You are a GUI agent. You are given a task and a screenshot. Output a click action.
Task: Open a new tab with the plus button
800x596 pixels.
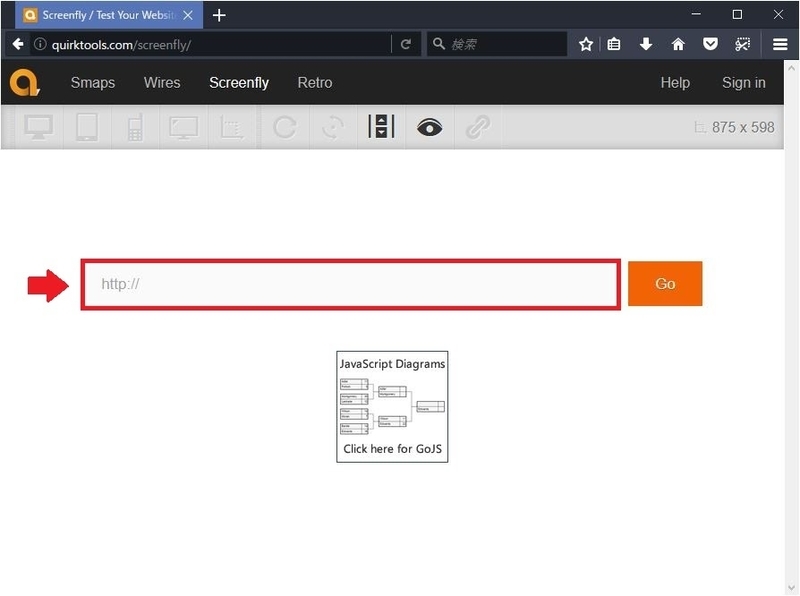pyautogui.click(x=219, y=15)
